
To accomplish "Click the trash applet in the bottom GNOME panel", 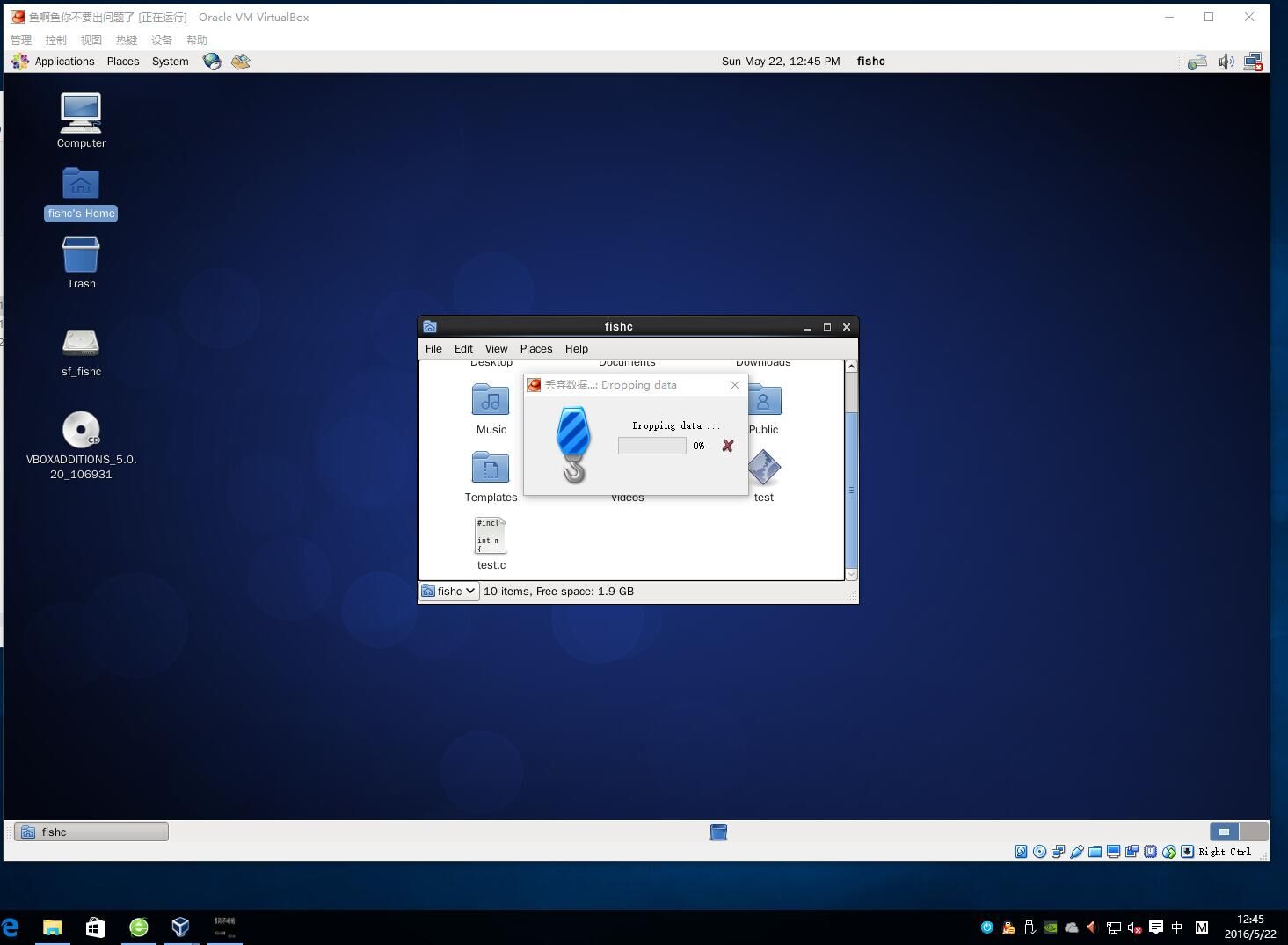I will (718, 832).
